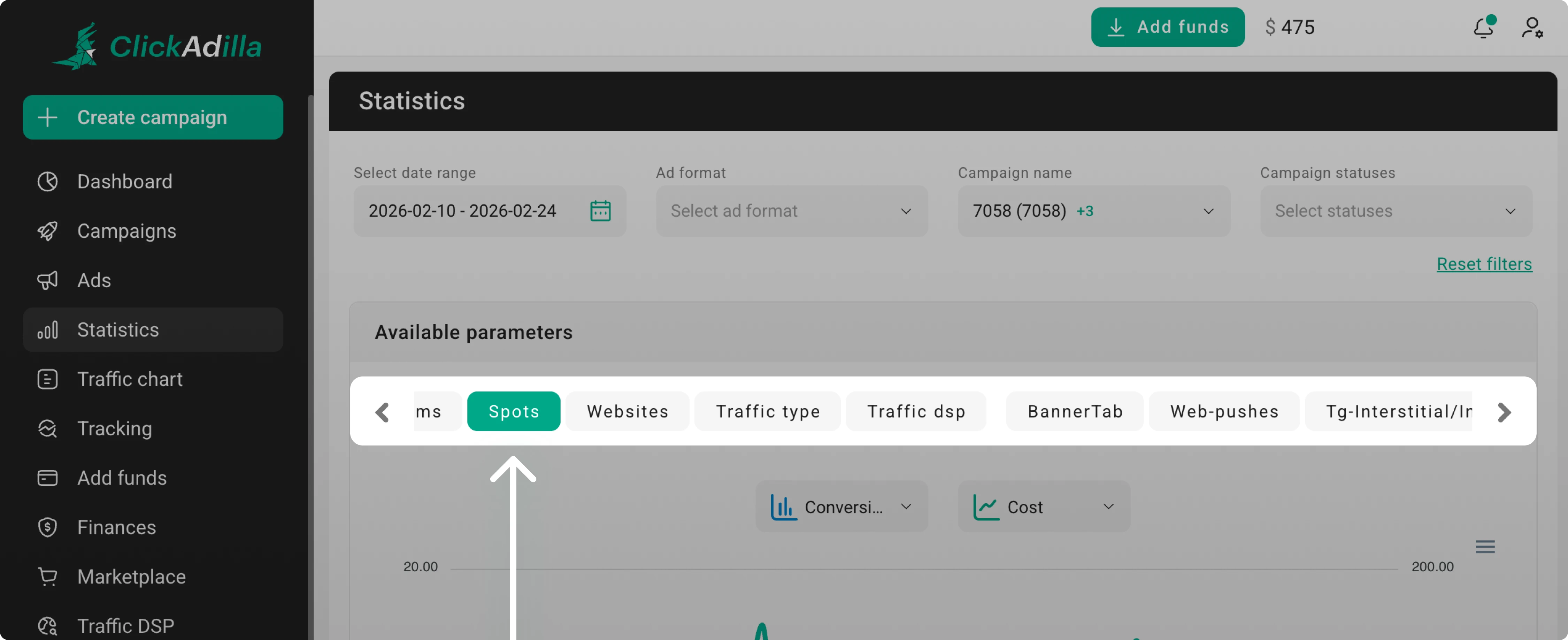This screenshot has height=640, width=1568.
Task: Click the ClickAdilla logo
Action: [x=157, y=46]
